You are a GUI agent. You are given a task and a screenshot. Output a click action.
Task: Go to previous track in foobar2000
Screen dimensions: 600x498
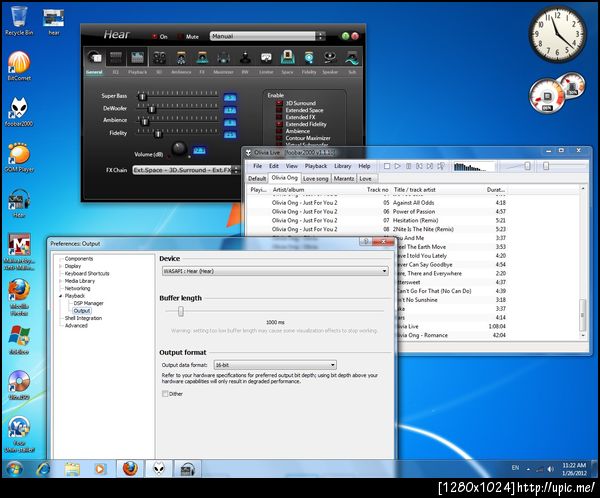coord(419,166)
